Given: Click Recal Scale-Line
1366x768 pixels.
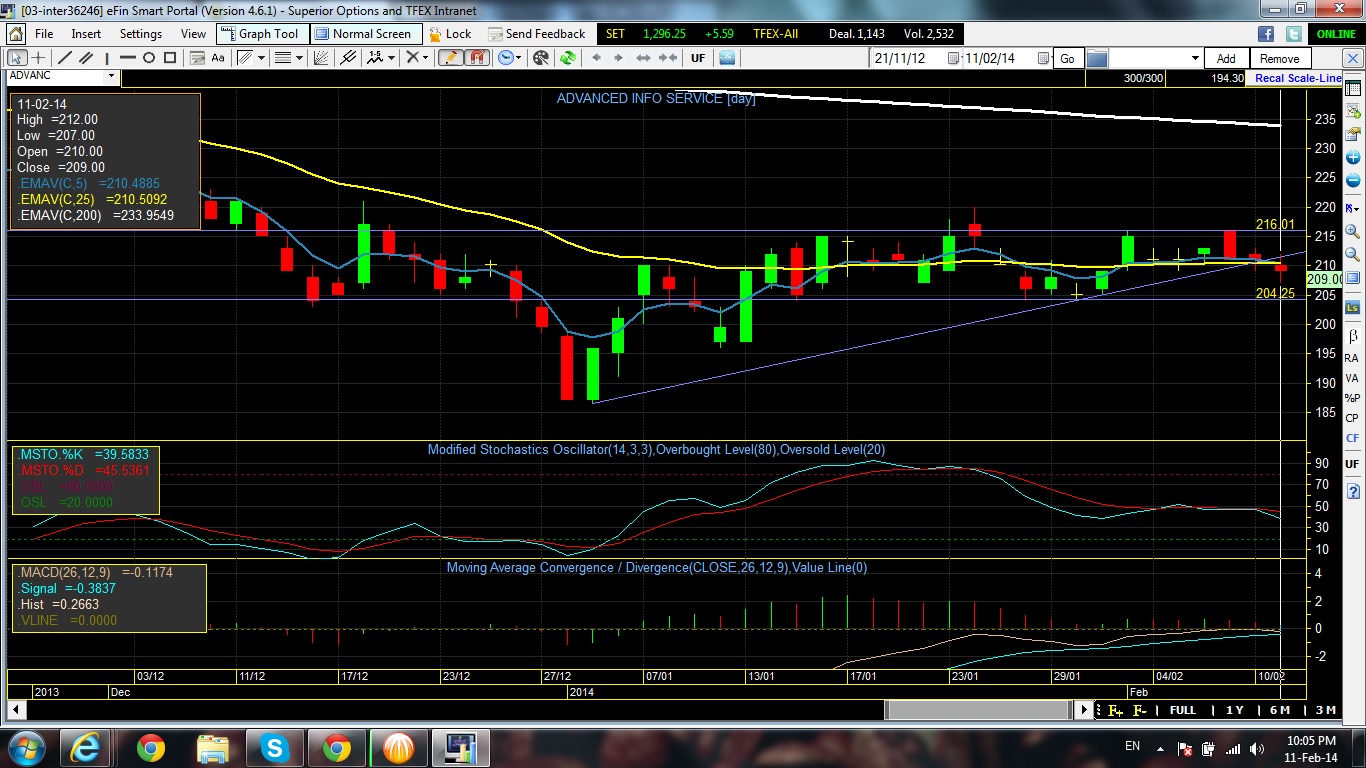Looking at the screenshot, I should click(x=1298, y=78).
